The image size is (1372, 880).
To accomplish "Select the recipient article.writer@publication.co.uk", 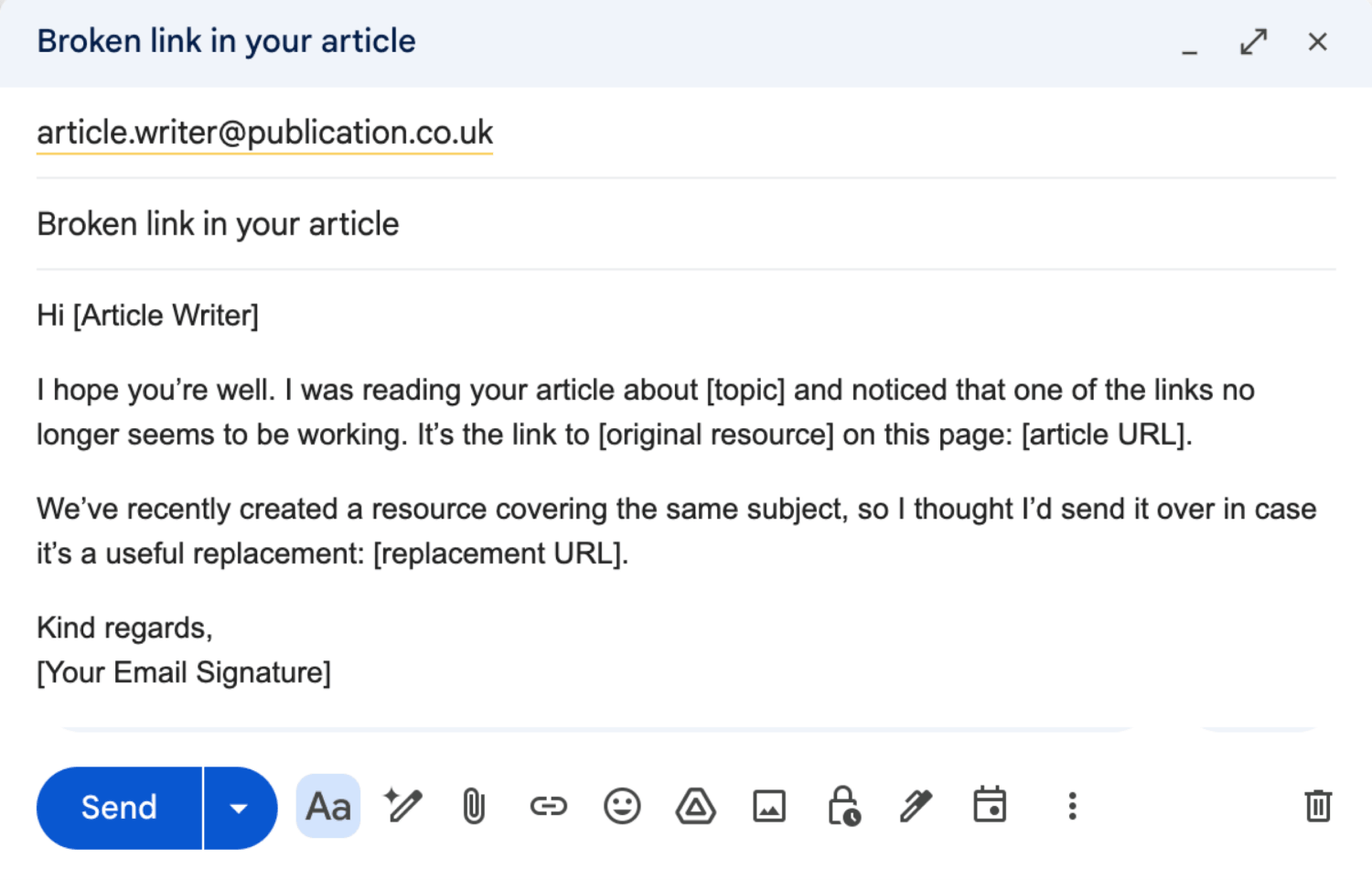I will click(265, 133).
